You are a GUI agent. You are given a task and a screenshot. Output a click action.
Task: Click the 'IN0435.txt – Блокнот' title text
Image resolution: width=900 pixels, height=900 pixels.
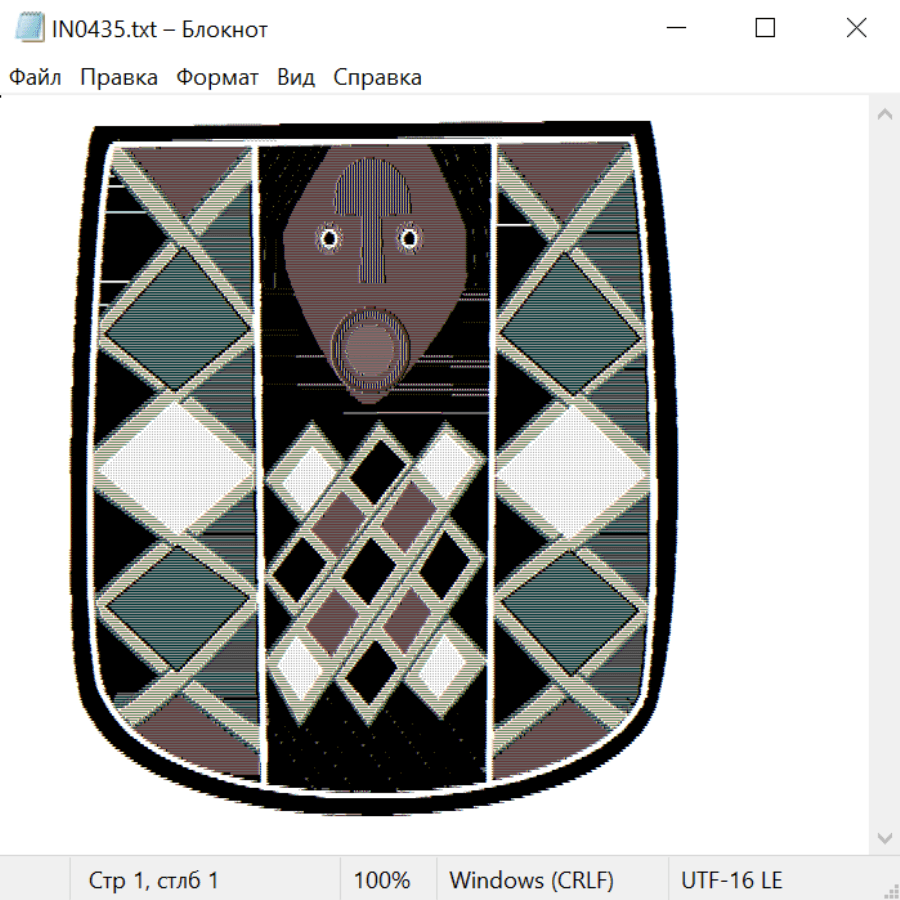coord(160,29)
